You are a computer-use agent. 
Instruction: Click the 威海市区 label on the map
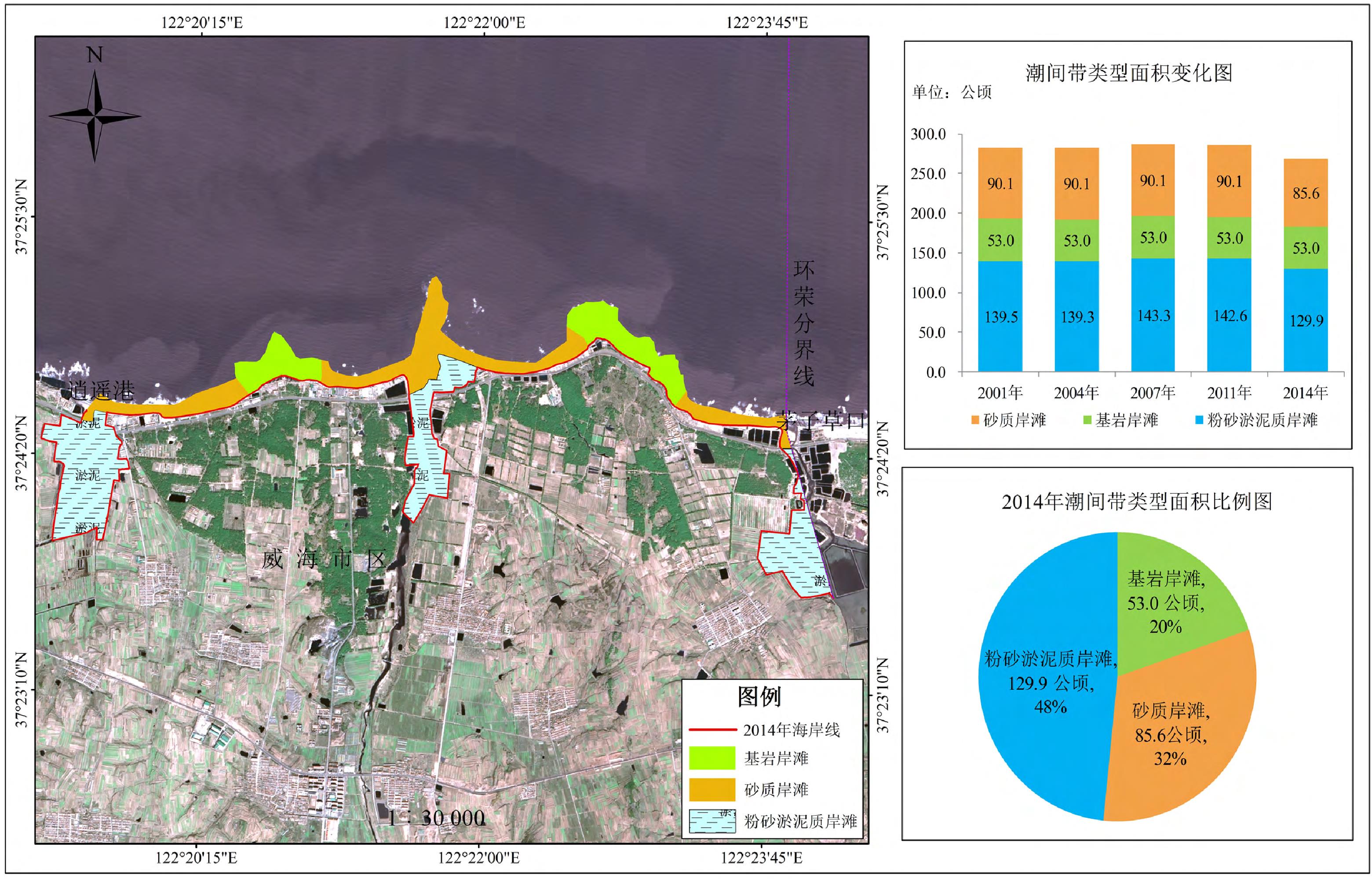[x=324, y=559]
